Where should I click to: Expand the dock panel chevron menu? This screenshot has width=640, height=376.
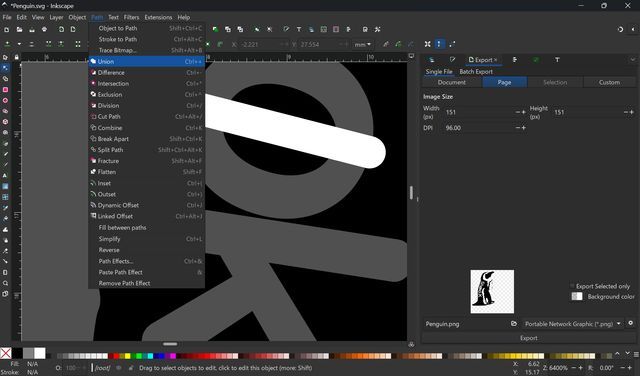pos(633,60)
